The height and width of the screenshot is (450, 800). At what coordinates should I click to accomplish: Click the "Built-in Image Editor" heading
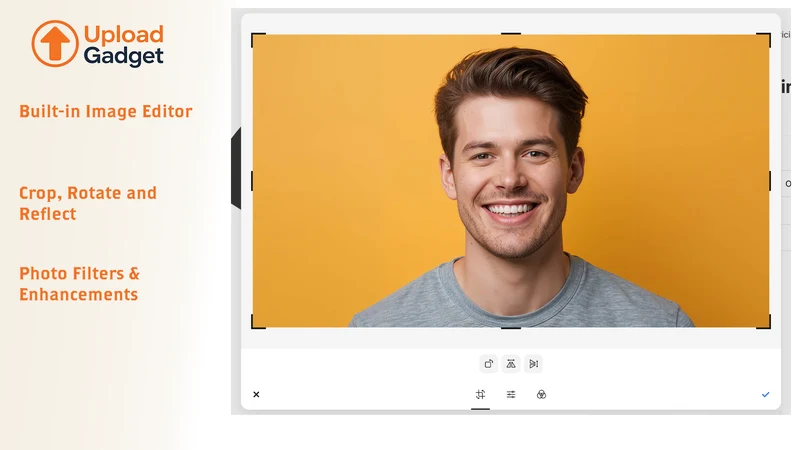(x=106, y=111)
